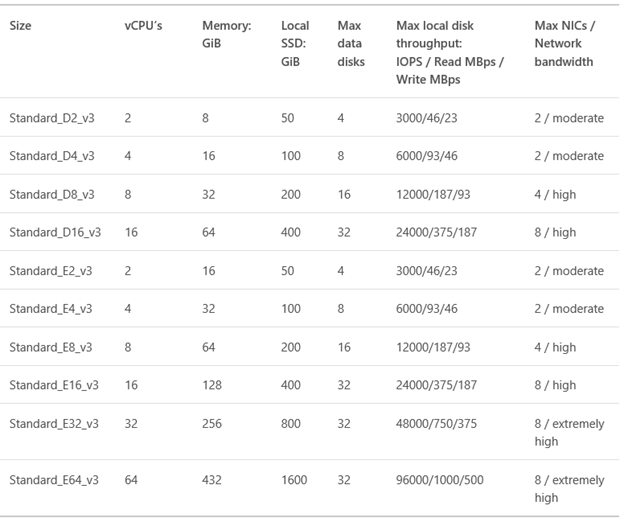The width and height of the screenshot is (624, 526).
Task: Select Standard_E8_v3 in the table
Action: 51,347
